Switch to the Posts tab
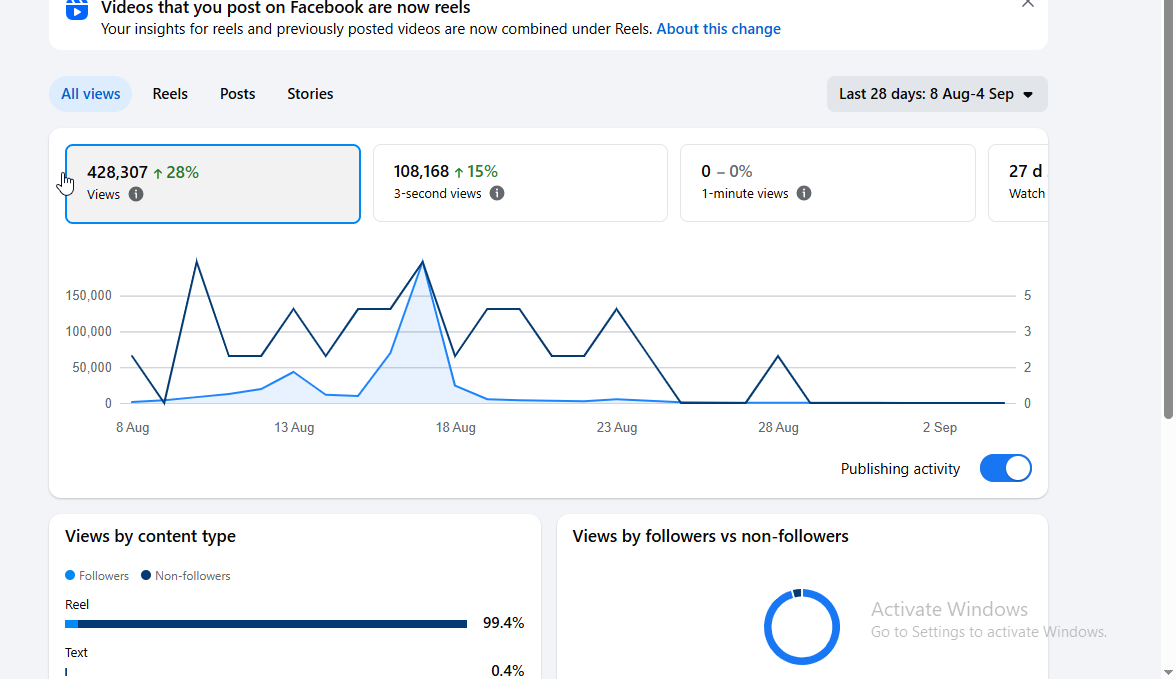This screenshot has height=679, width=1176. (238, 94)
